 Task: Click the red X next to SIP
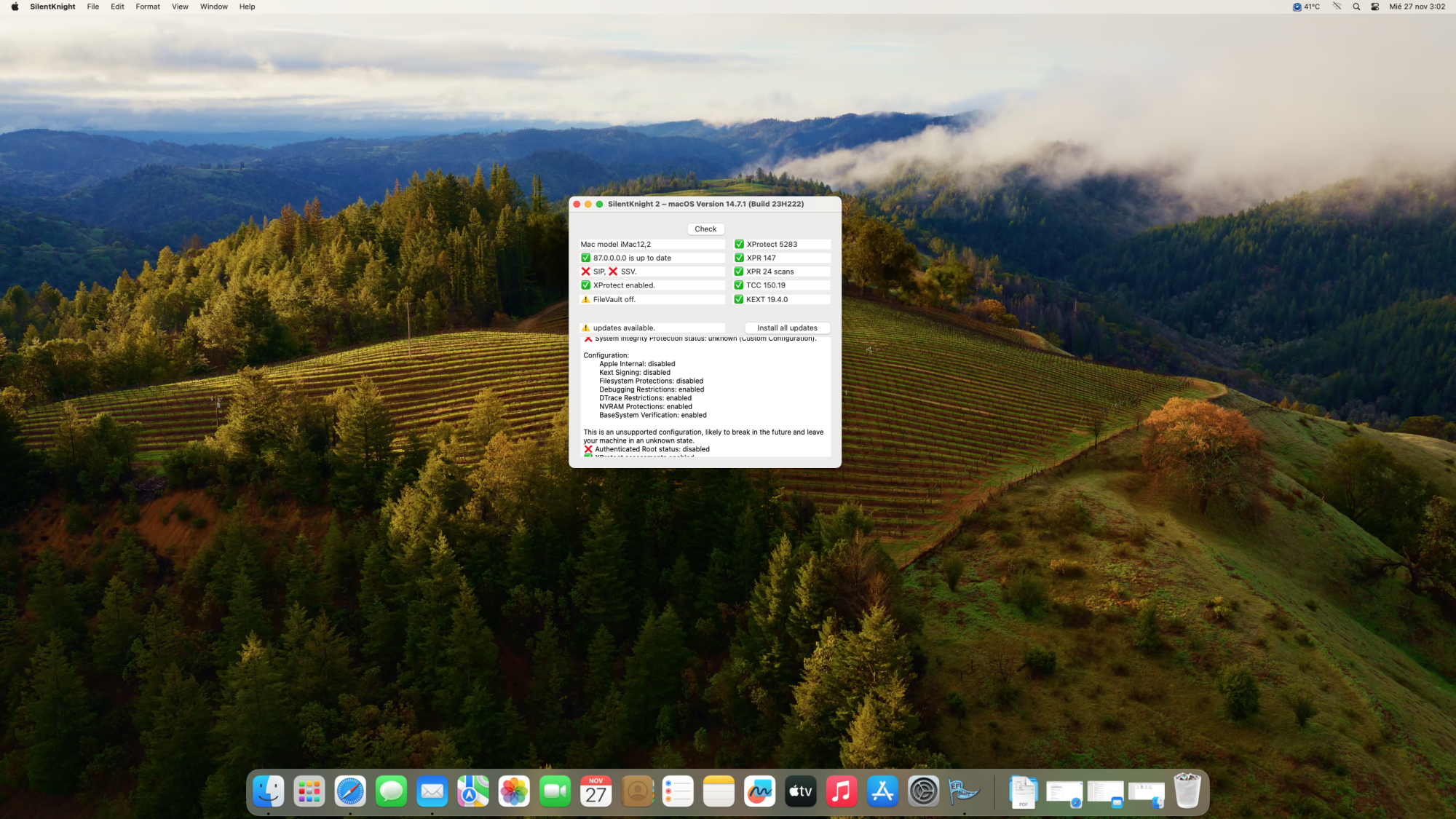click(x=585, y=272)
